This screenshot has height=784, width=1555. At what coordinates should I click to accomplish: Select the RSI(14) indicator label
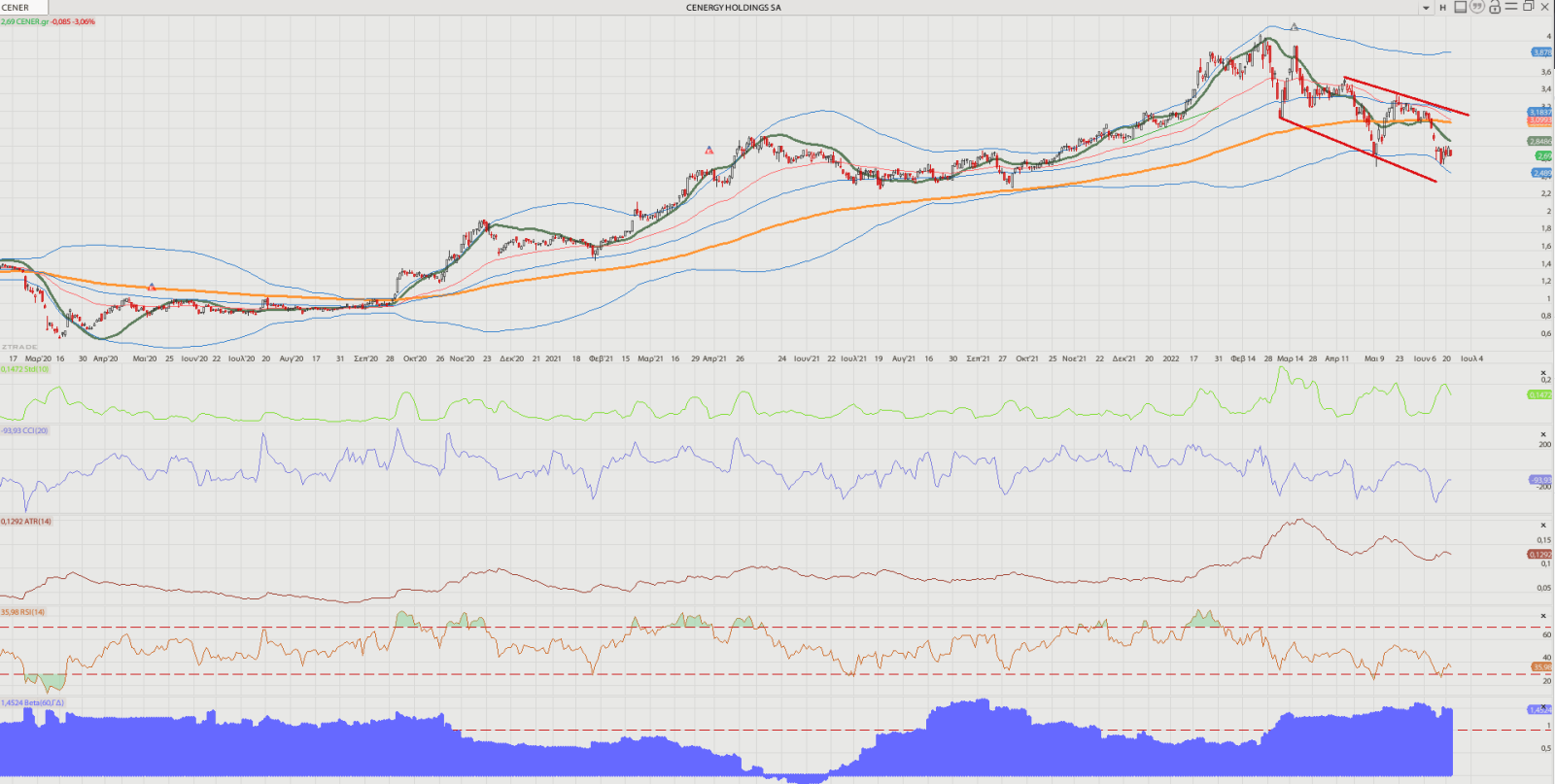(x=23, y=612)
